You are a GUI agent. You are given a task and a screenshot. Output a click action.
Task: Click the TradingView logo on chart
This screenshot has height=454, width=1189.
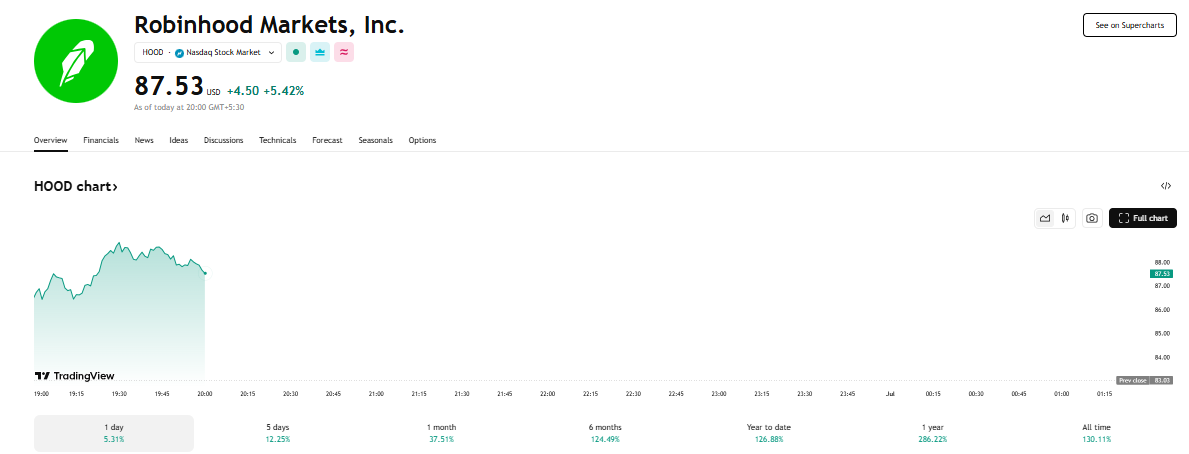point(74,375)
